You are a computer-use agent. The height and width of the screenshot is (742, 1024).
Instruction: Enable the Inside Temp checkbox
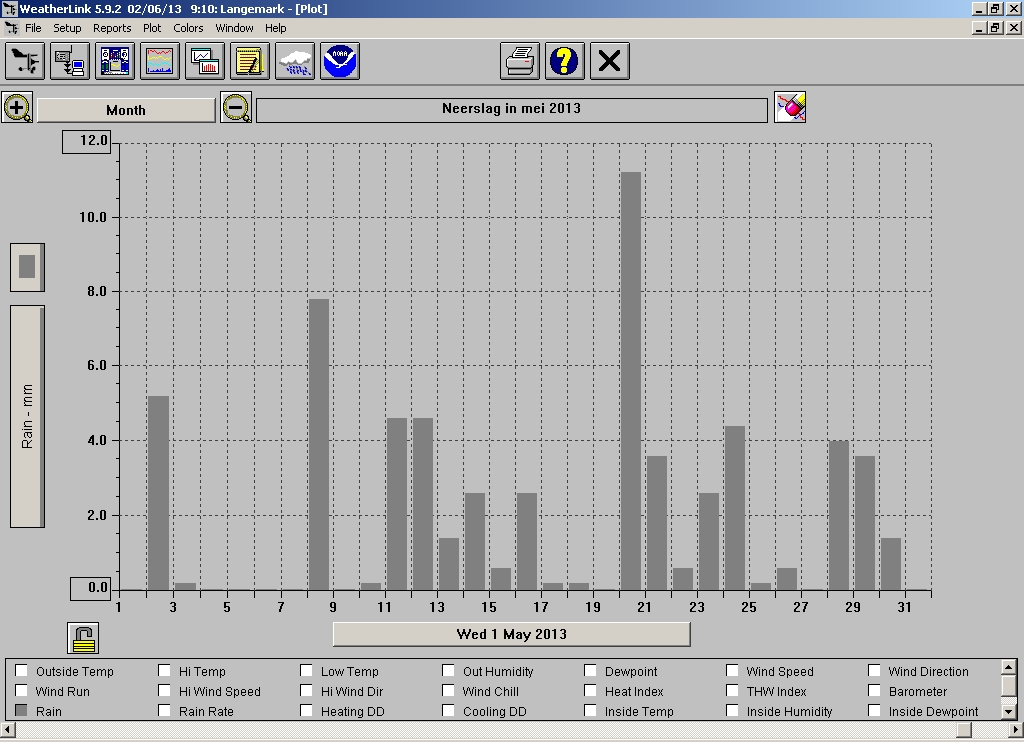pos(590,711)
